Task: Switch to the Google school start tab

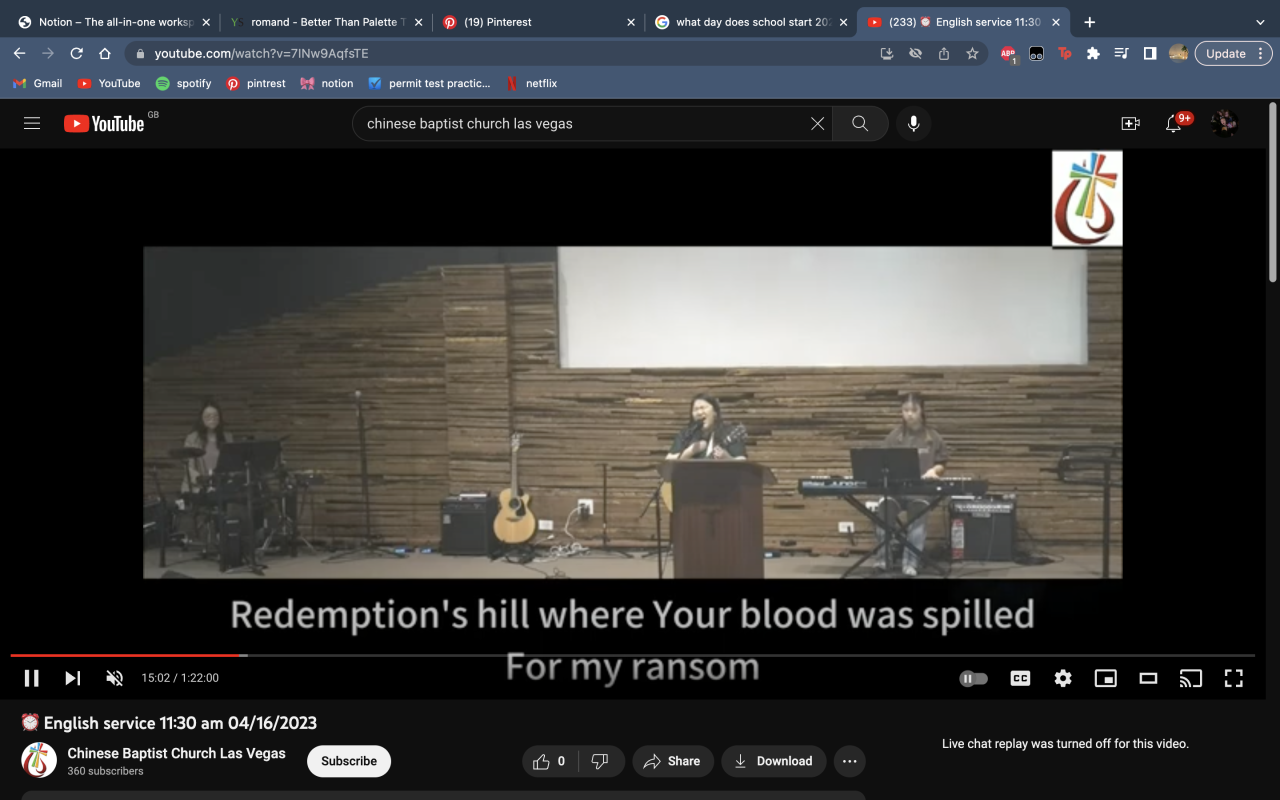Action: click(x=752, y=22)
